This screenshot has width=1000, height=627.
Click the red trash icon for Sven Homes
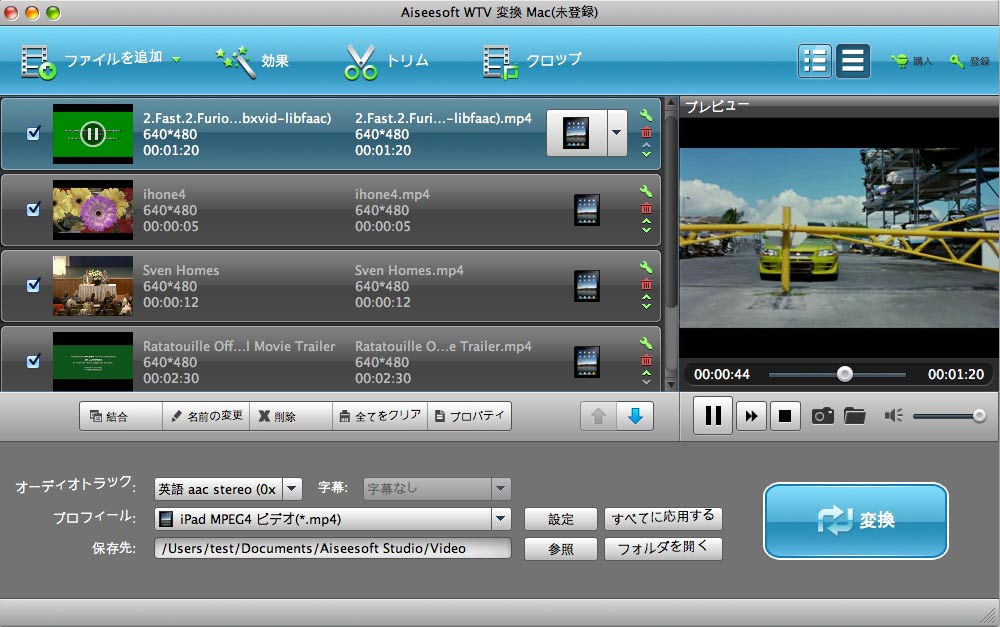point(646,284)
